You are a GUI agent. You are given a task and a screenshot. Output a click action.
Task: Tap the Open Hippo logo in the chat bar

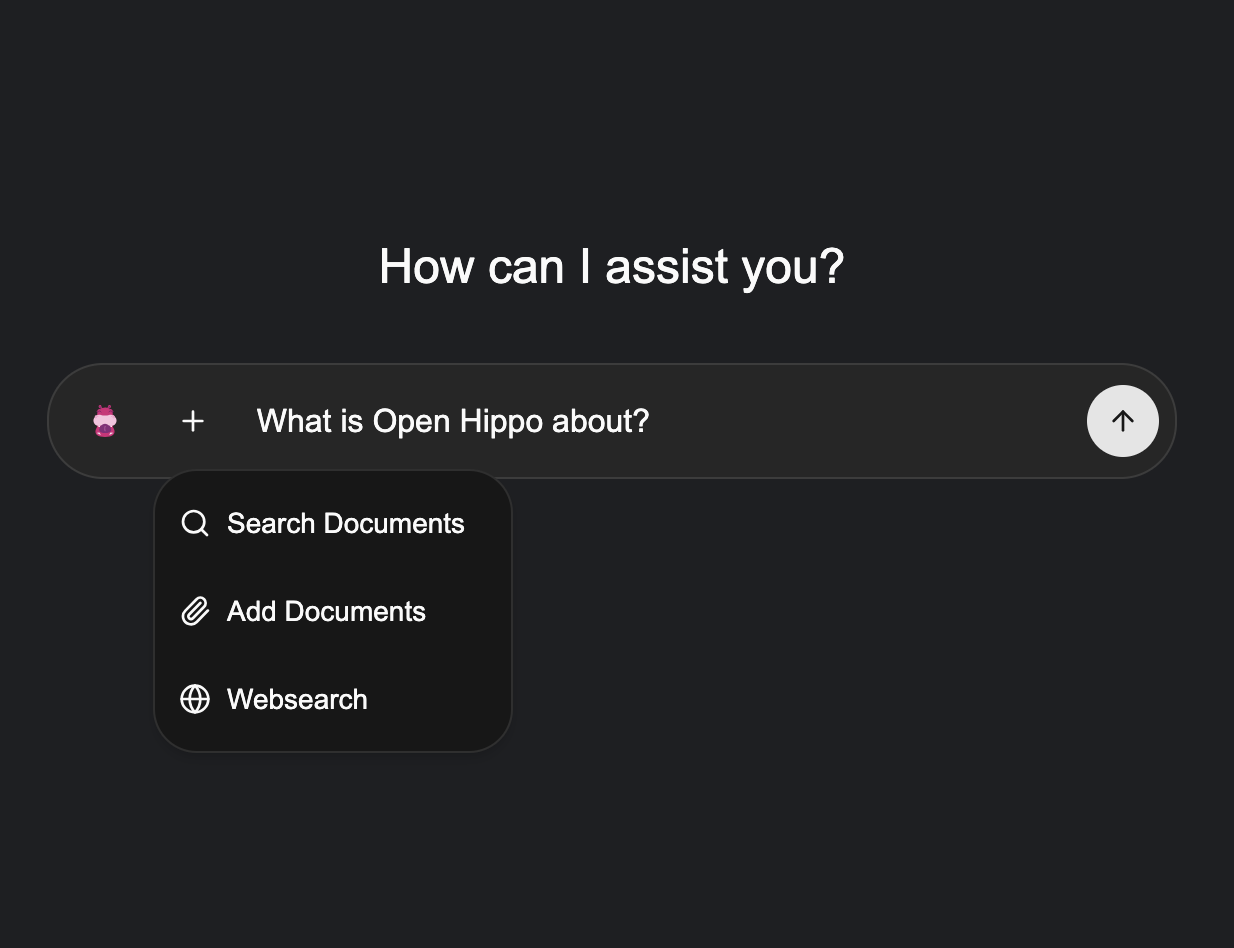pyautogui.click(x=105, y=421)
